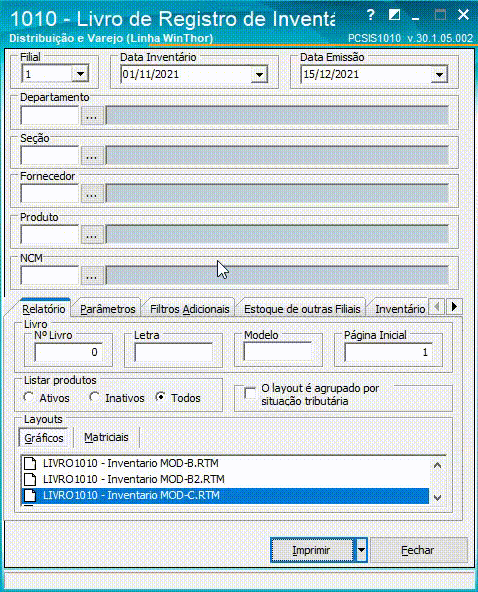The image size is (478, 592).
Task: Open Seção lookup ellipsis button
Action: [92, 155]
